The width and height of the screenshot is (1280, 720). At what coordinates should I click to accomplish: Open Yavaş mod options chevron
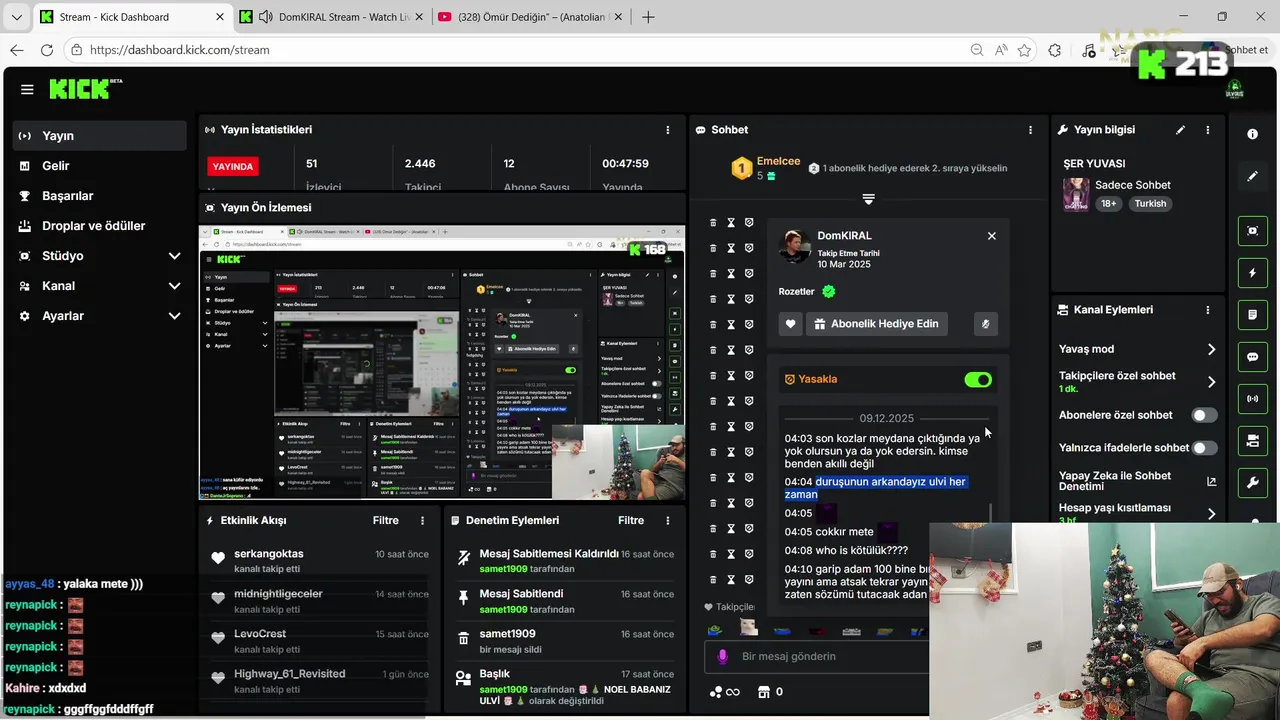click(x=1211, y=350)
